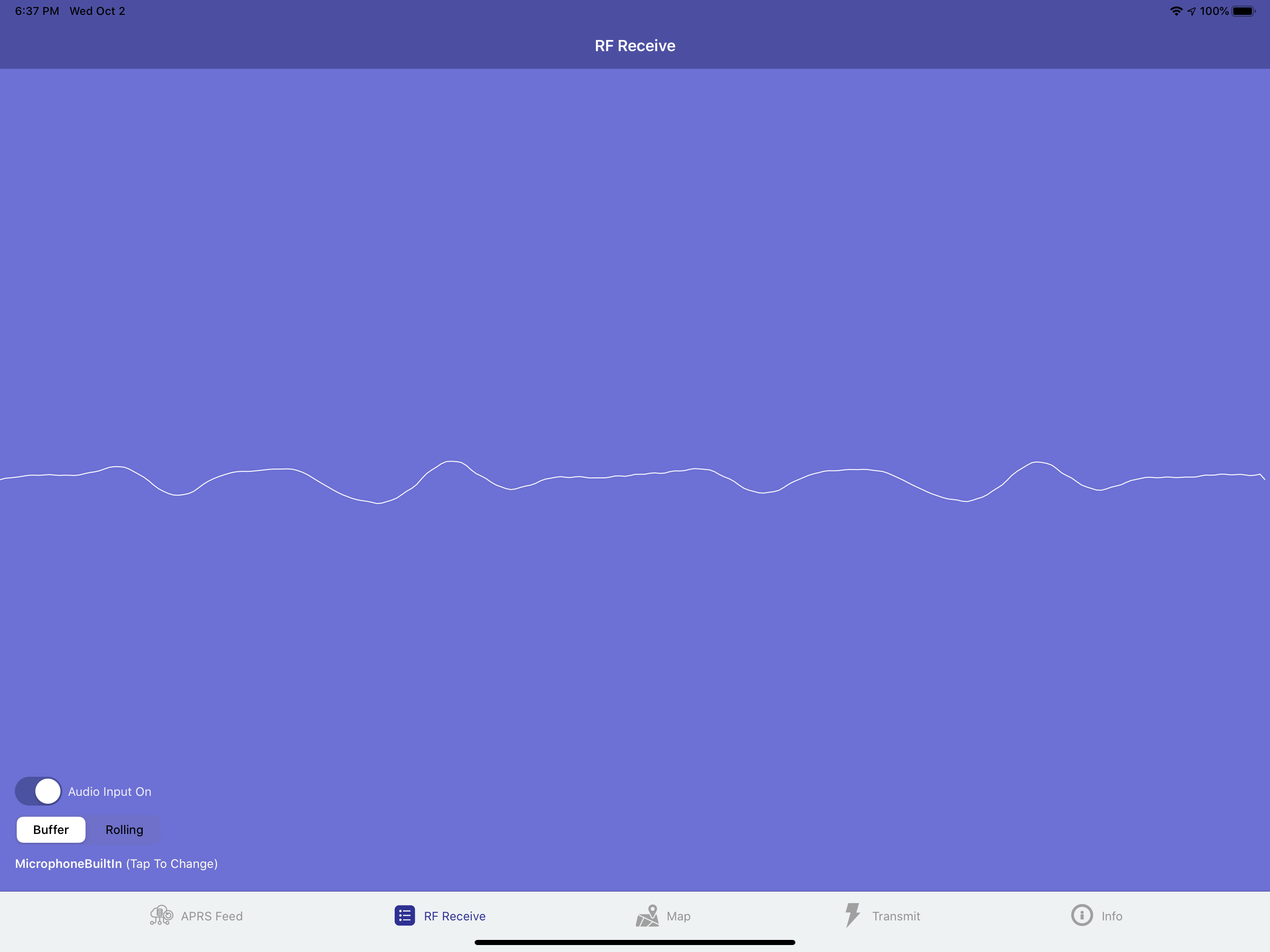The width and height of the screenshot is (1270, 952).
Task: Tap the APRS Feed cloud icon
Action: point(161,915)
